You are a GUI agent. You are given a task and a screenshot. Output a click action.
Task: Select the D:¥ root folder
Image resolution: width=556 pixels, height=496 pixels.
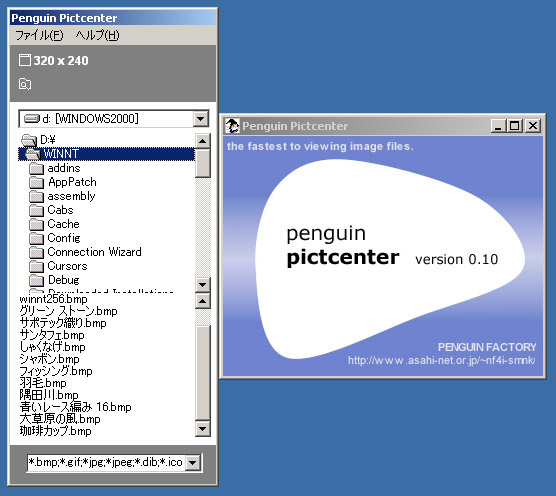[x=48, y=140]
